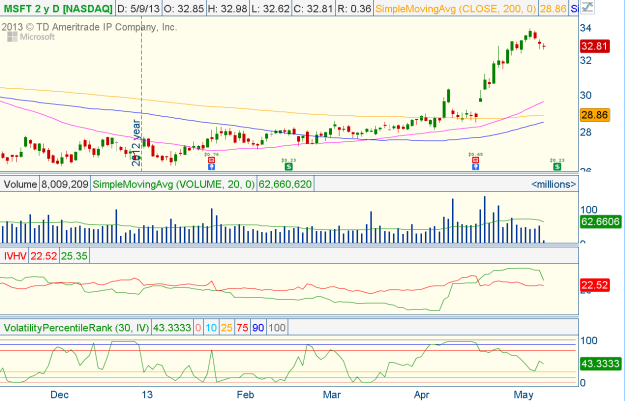Expand the IVHV study header

point(15,255)
